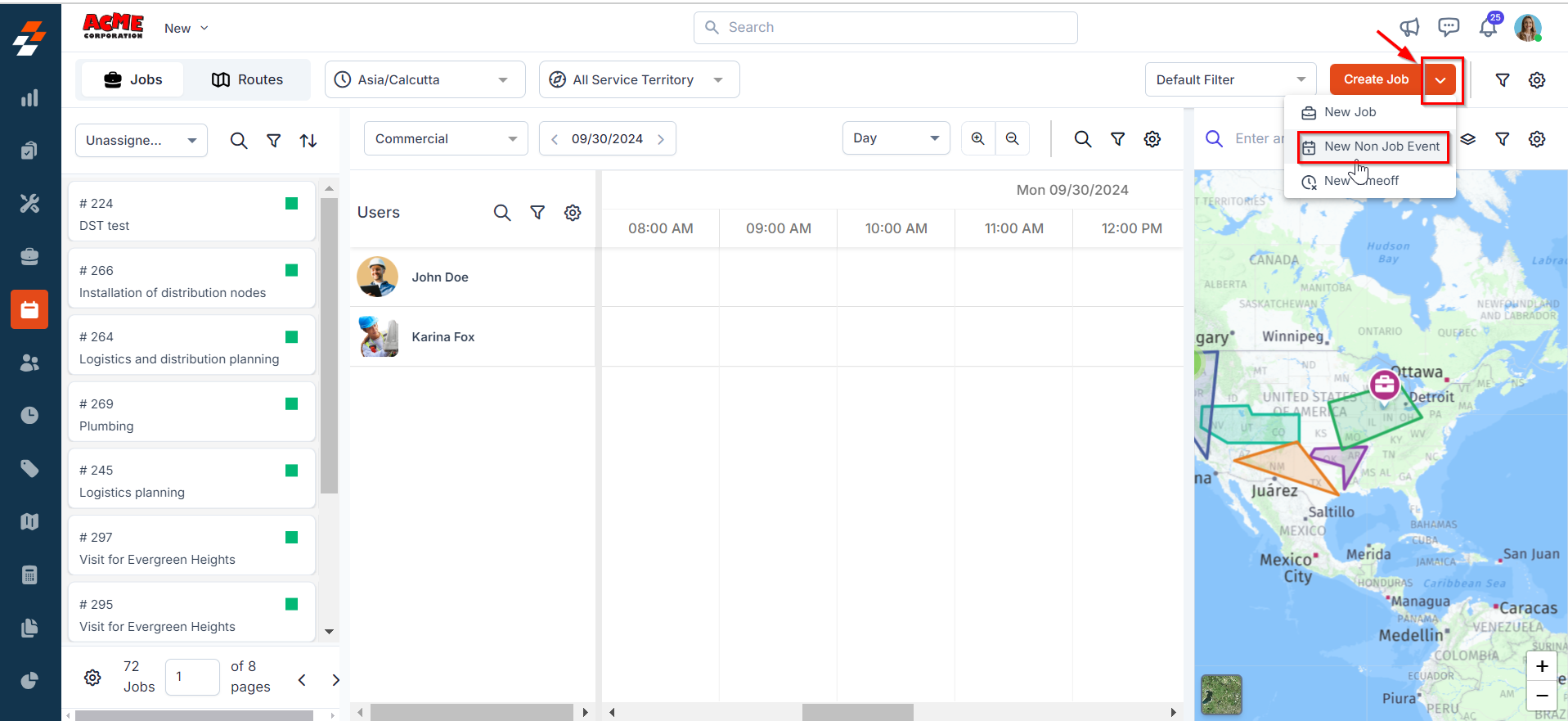Viewport: 1568px width, 721px height.
Task: Go to next date in scheduler
Action: click(x=661, y=139)
